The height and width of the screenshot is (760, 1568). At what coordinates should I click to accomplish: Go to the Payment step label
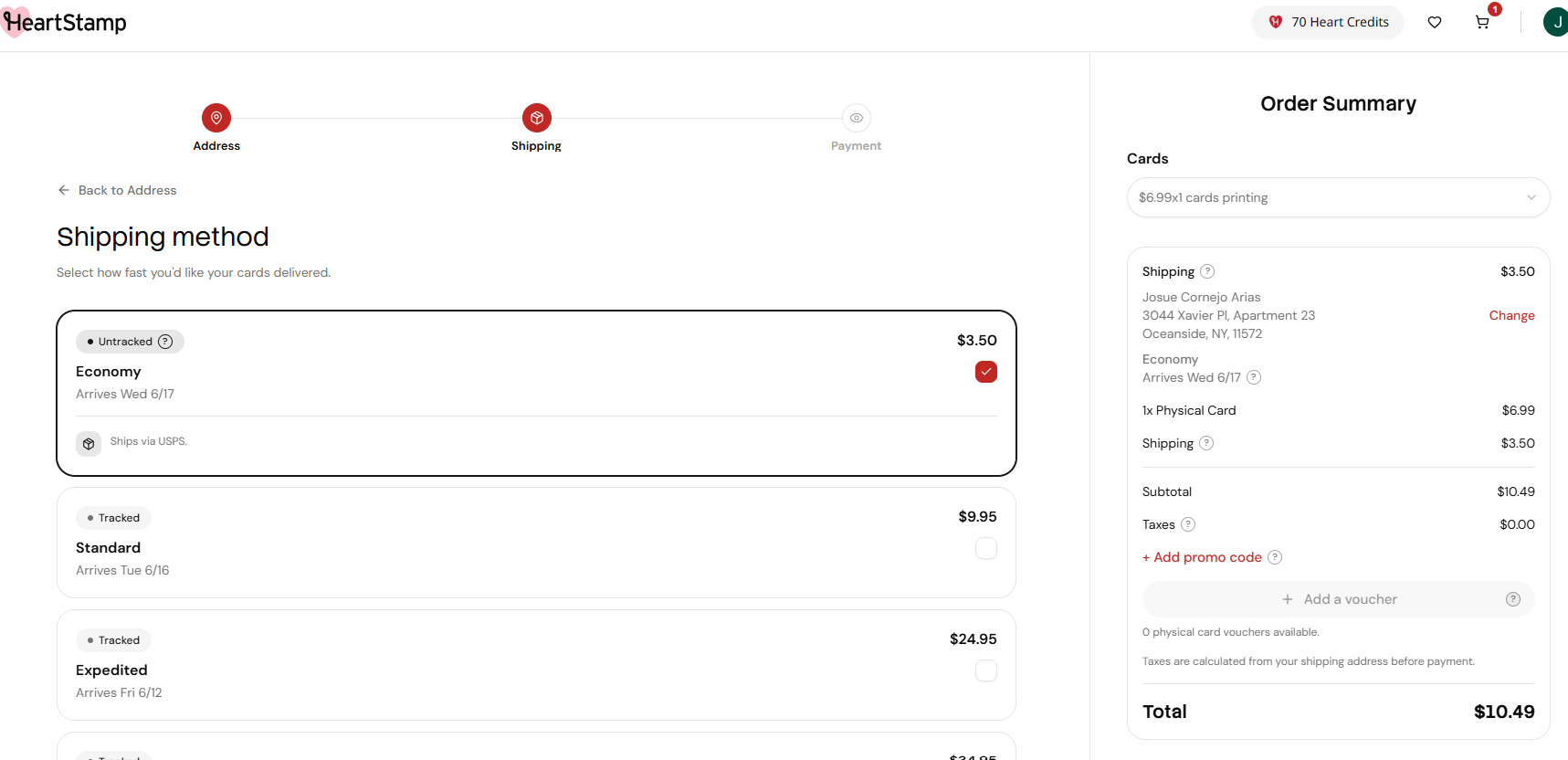857,146
